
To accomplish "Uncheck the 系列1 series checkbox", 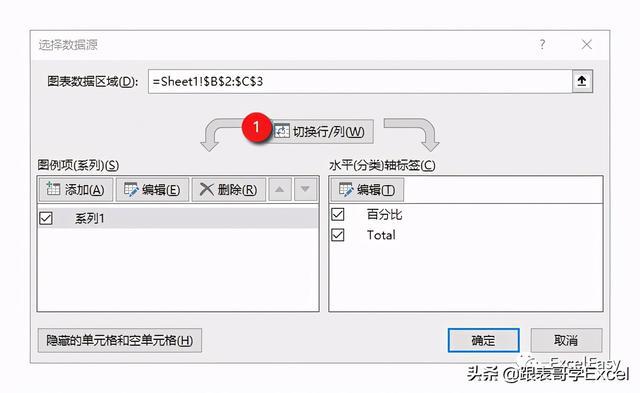I will [46, 218].
